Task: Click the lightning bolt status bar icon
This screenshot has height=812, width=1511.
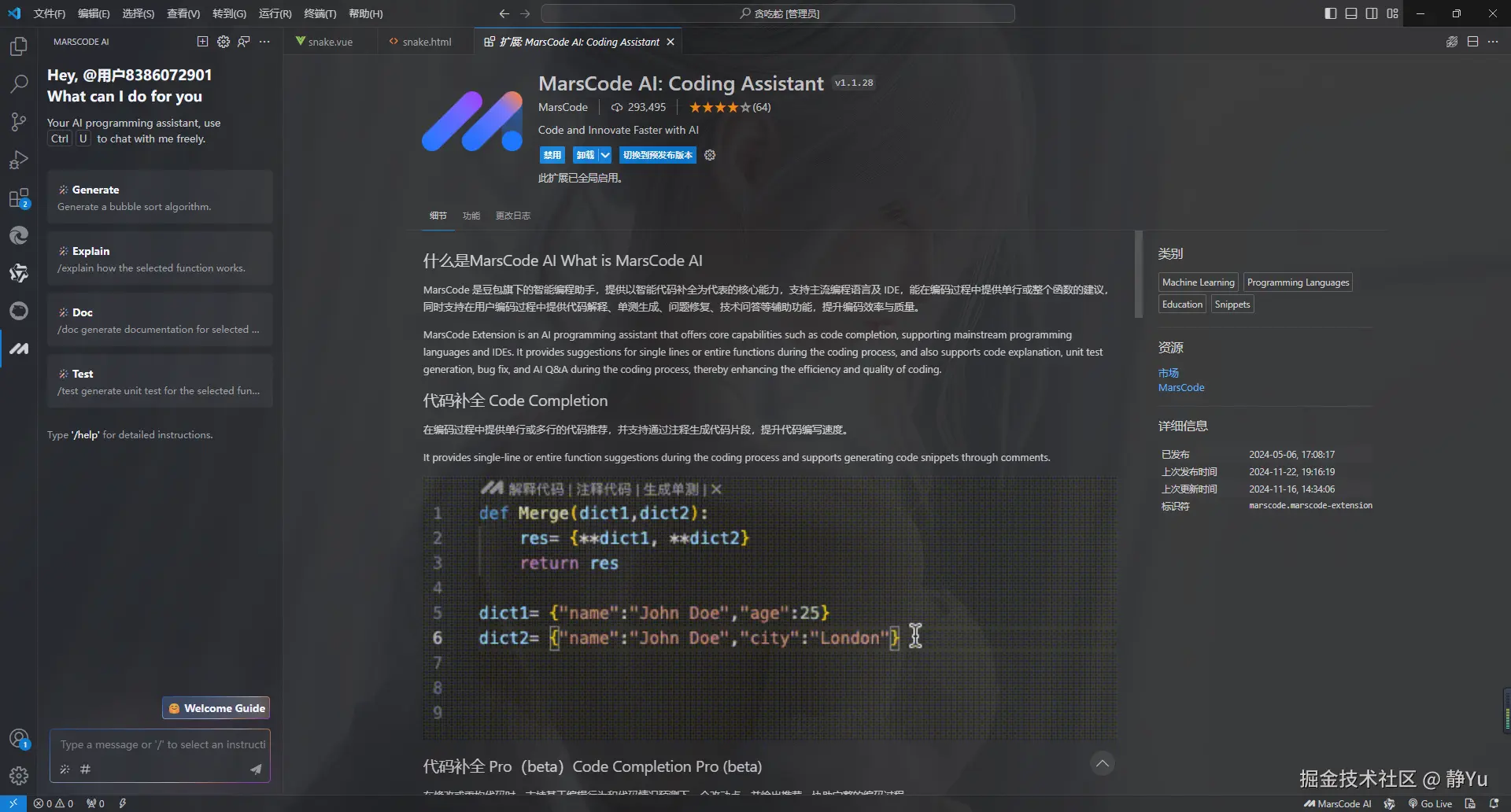Action: [123, 803]
